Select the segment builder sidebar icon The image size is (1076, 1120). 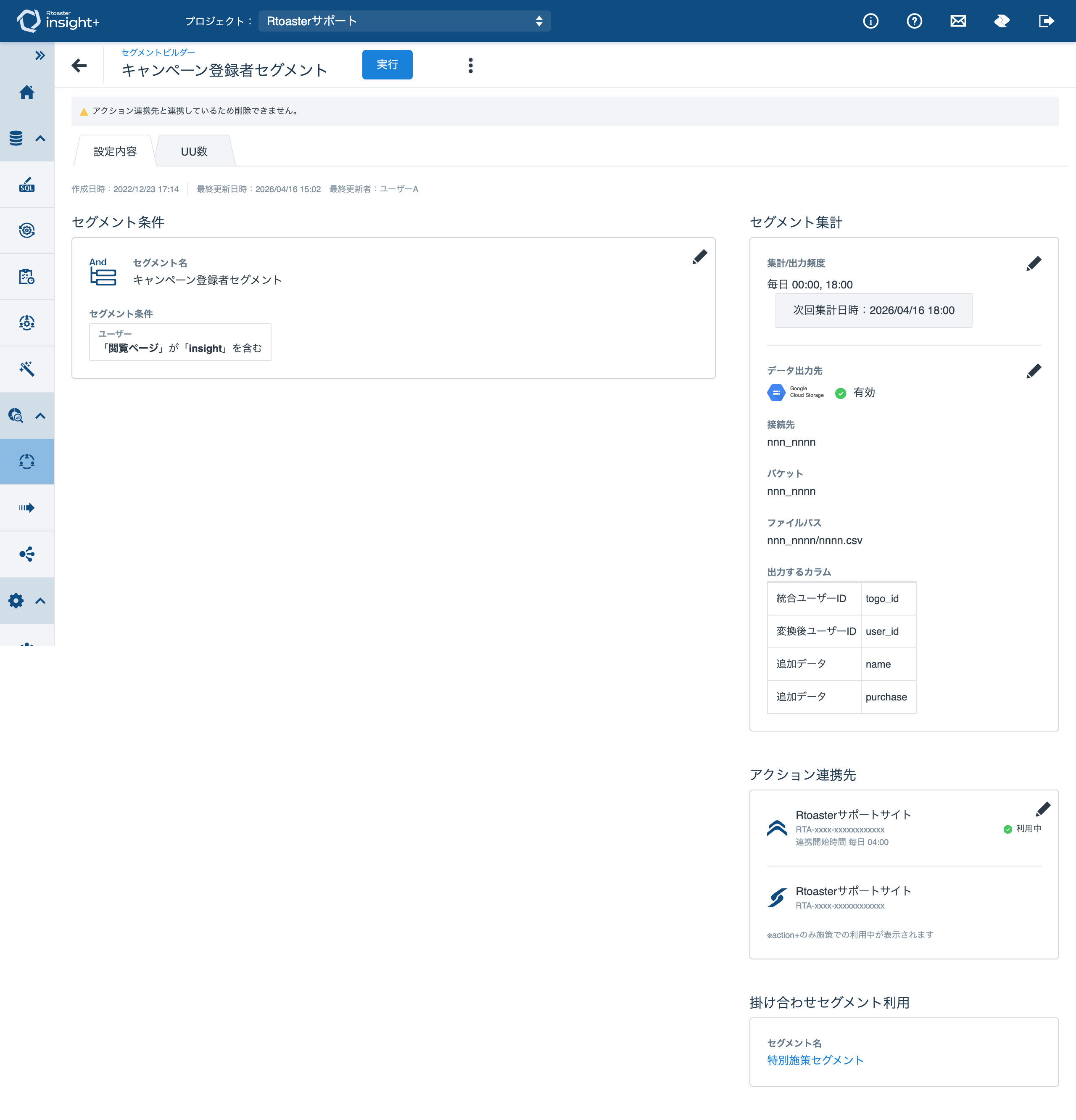click(x=27, y=462)
